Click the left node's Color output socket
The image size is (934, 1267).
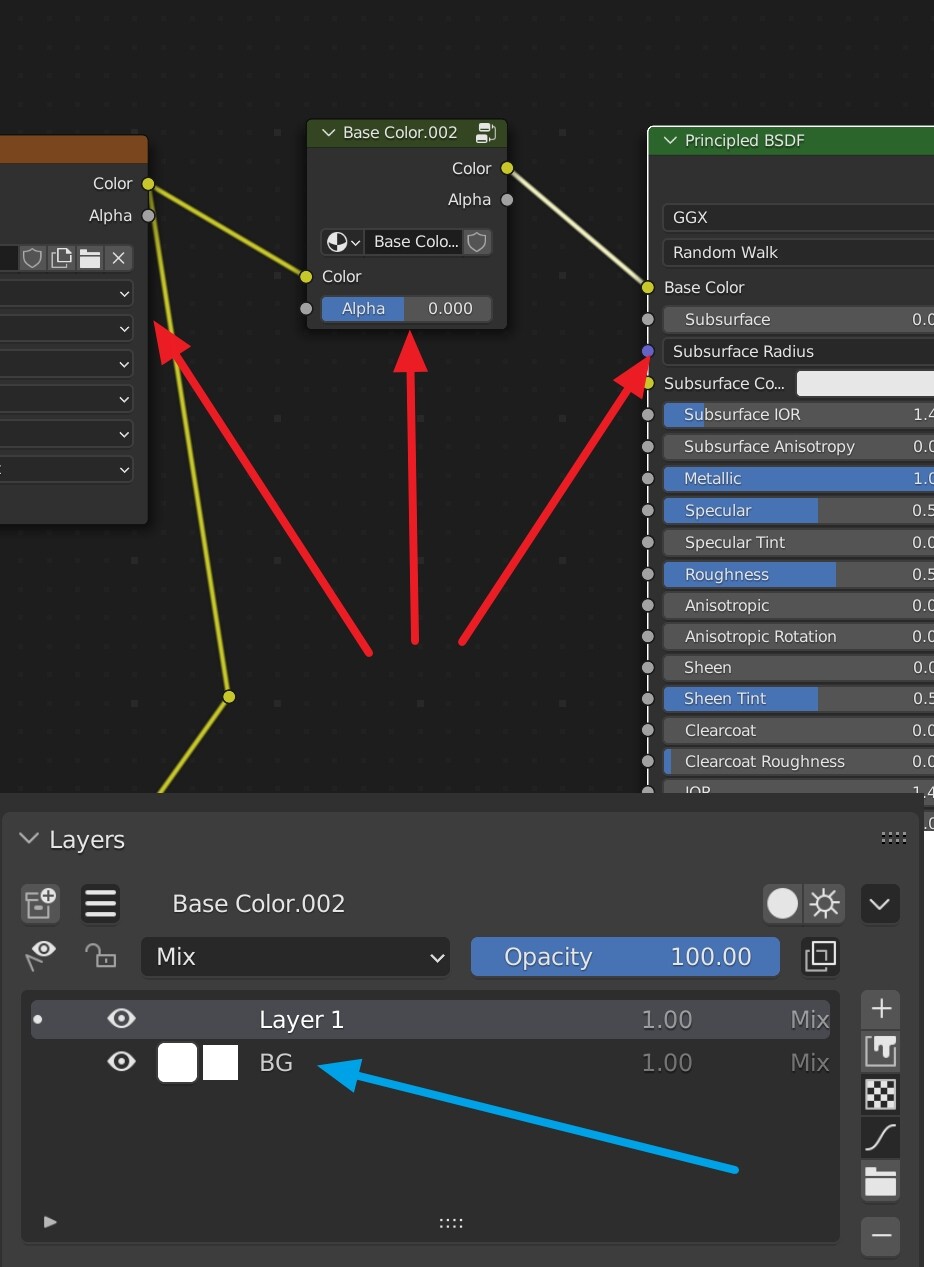[148, 184]
